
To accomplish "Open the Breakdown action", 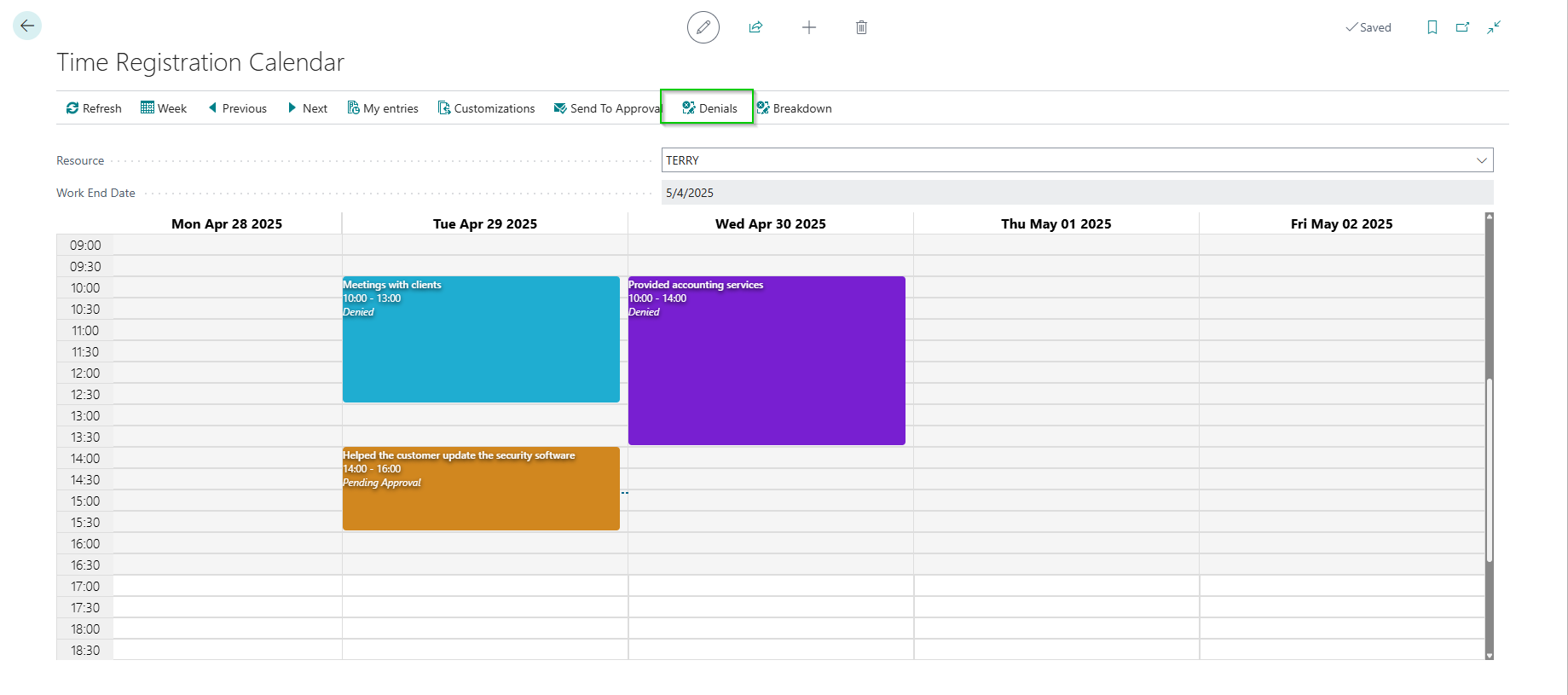I will 794,108.
